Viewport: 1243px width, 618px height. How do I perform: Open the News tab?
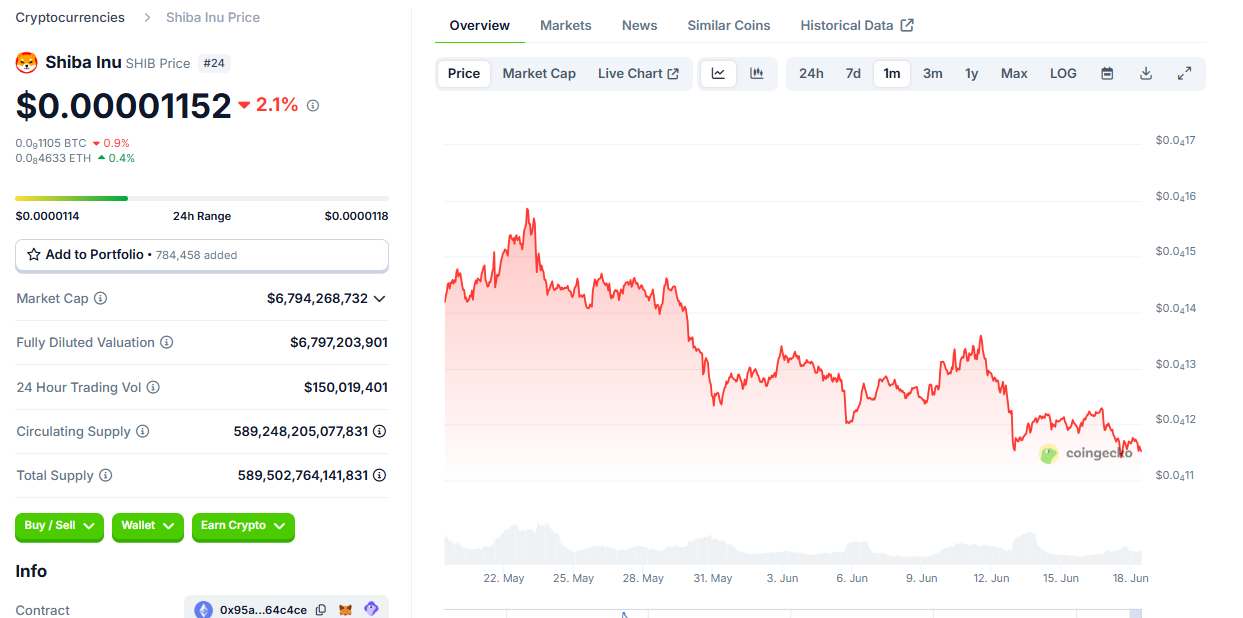click(x=640, y=25)
